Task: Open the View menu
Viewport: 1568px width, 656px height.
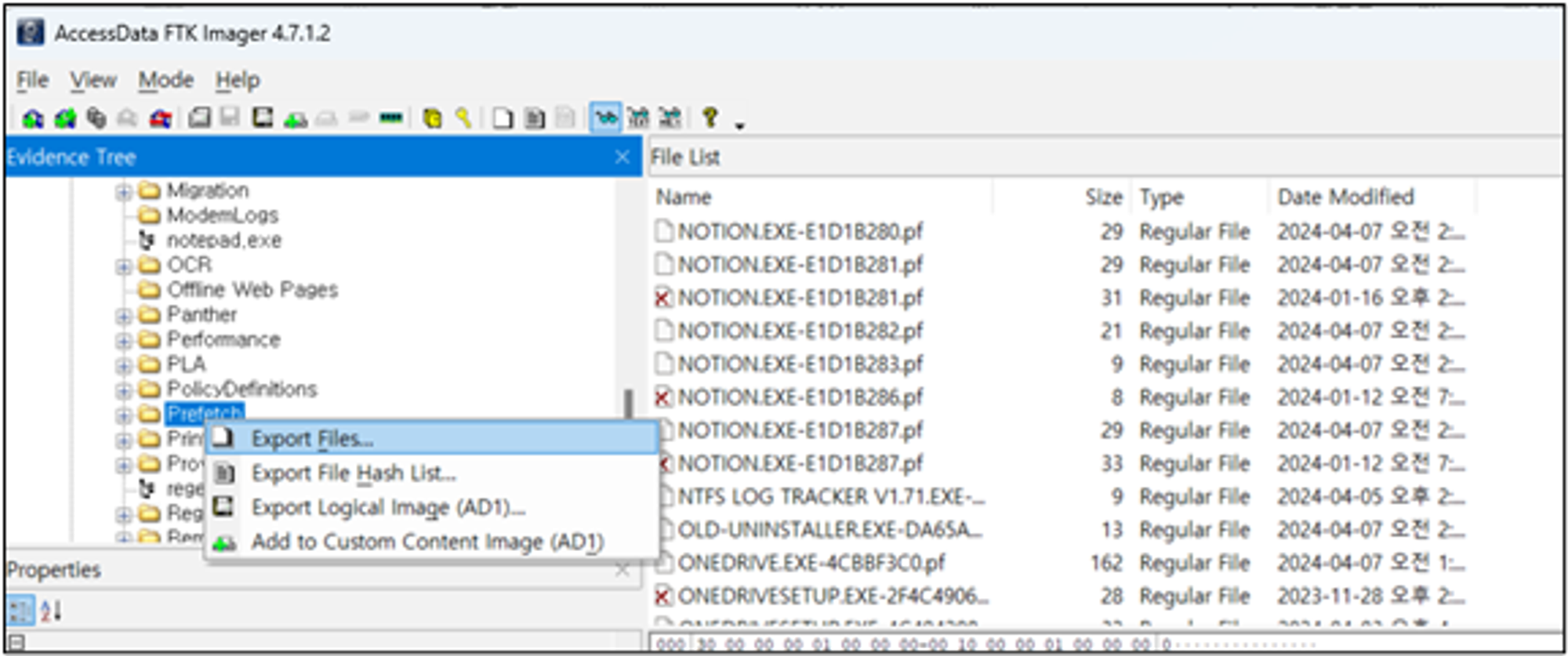Action: tap(93, 80)
